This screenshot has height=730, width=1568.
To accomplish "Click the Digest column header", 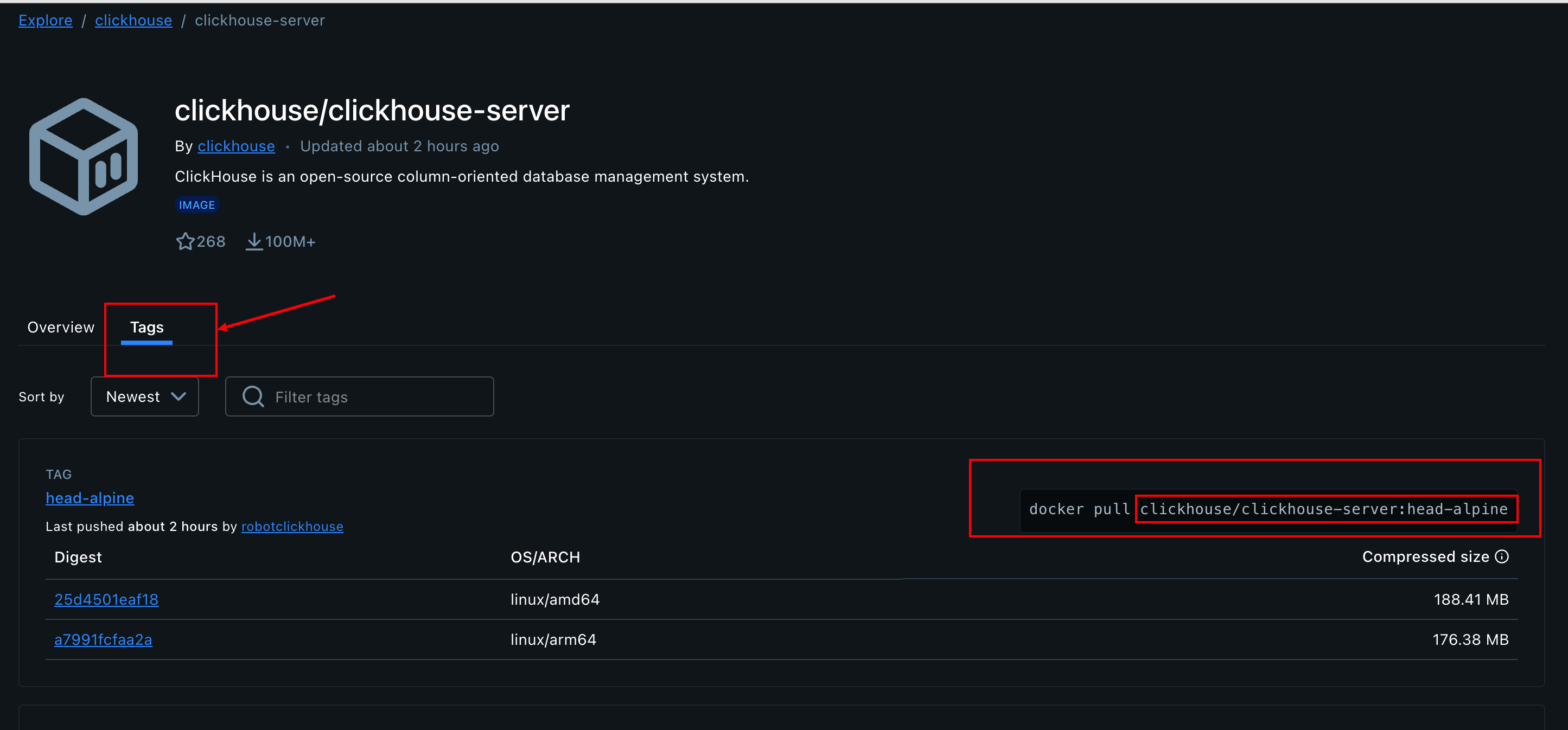I will pos(78,557).
